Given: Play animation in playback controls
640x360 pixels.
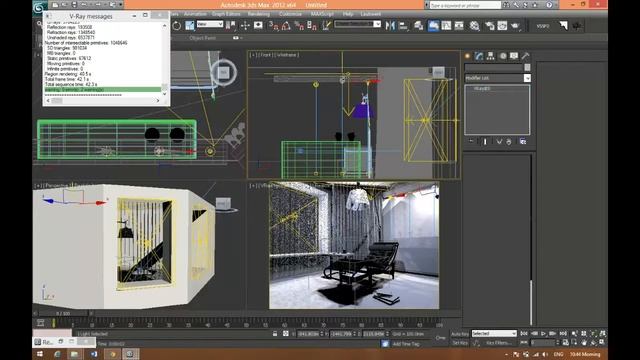Looking at the screenshot, I should [x=543, y=333].
